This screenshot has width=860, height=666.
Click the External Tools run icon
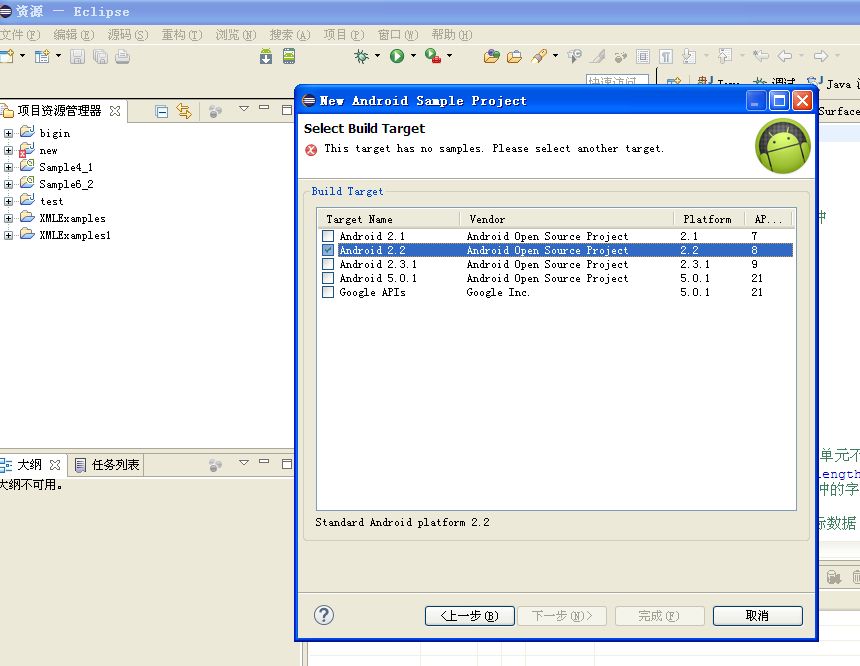(433, 56)
